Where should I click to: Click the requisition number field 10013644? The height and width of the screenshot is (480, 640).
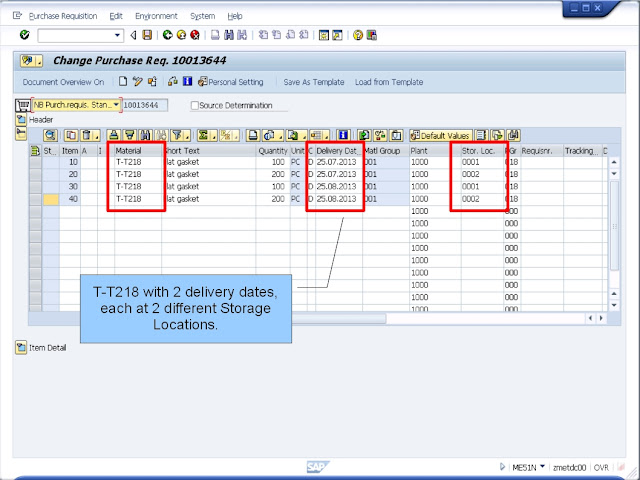click(145, 105)
